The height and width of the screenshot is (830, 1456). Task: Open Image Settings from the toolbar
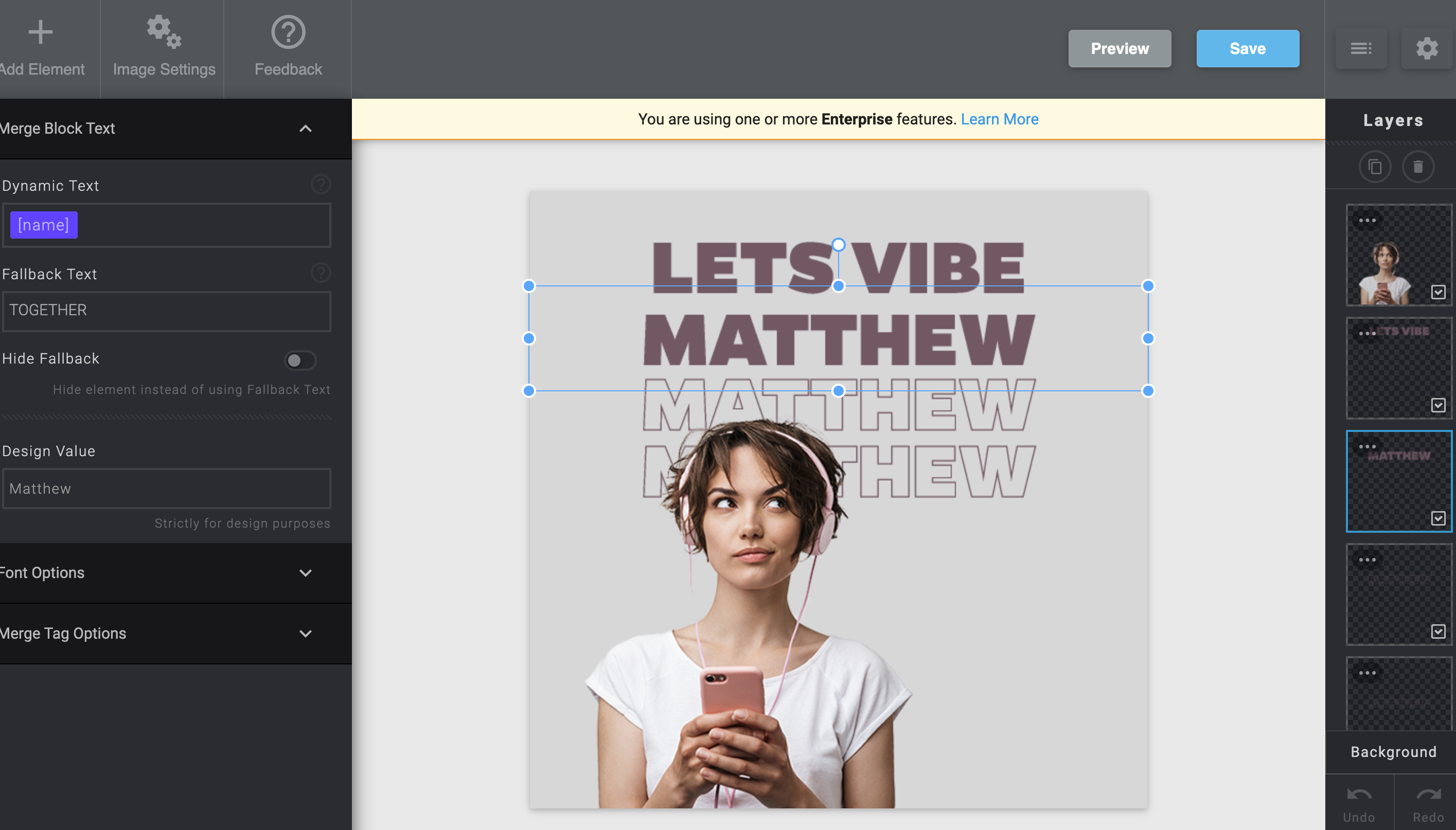pyautogui.click(x=164, y=47)
